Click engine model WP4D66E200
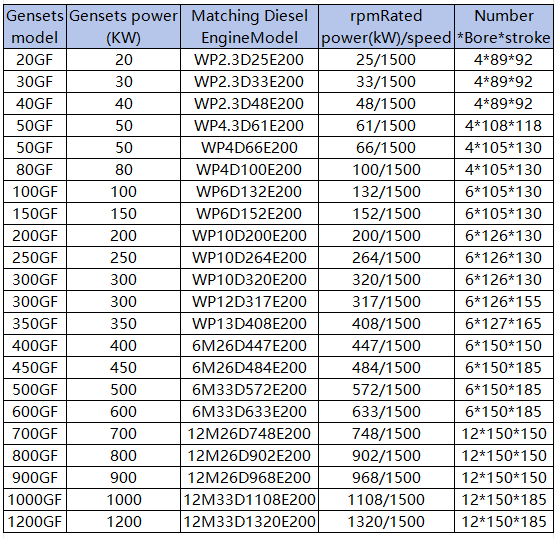559x538 pixels. pyautogui.click(x=249, y=148)
